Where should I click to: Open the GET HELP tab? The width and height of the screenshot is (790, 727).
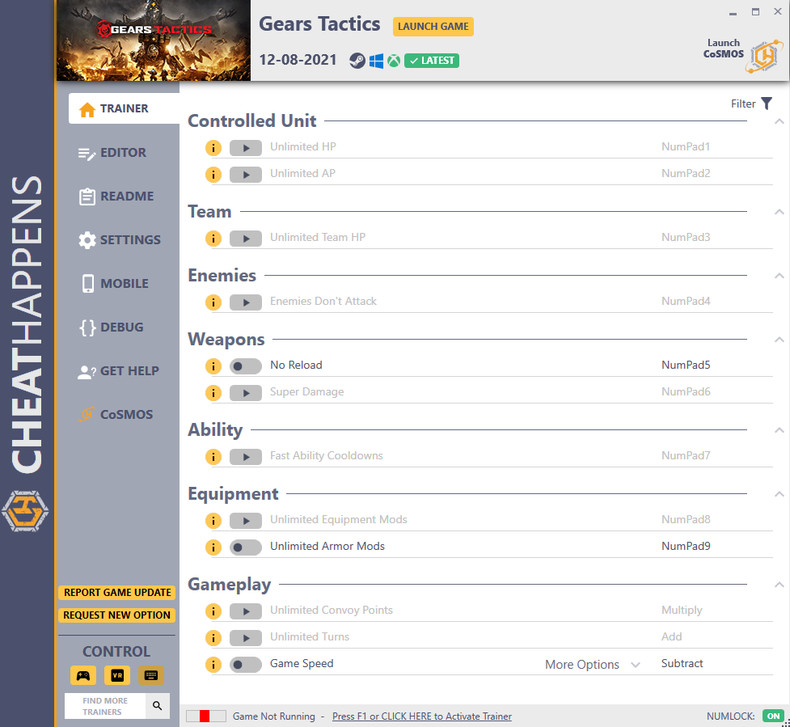pos(118,371)
